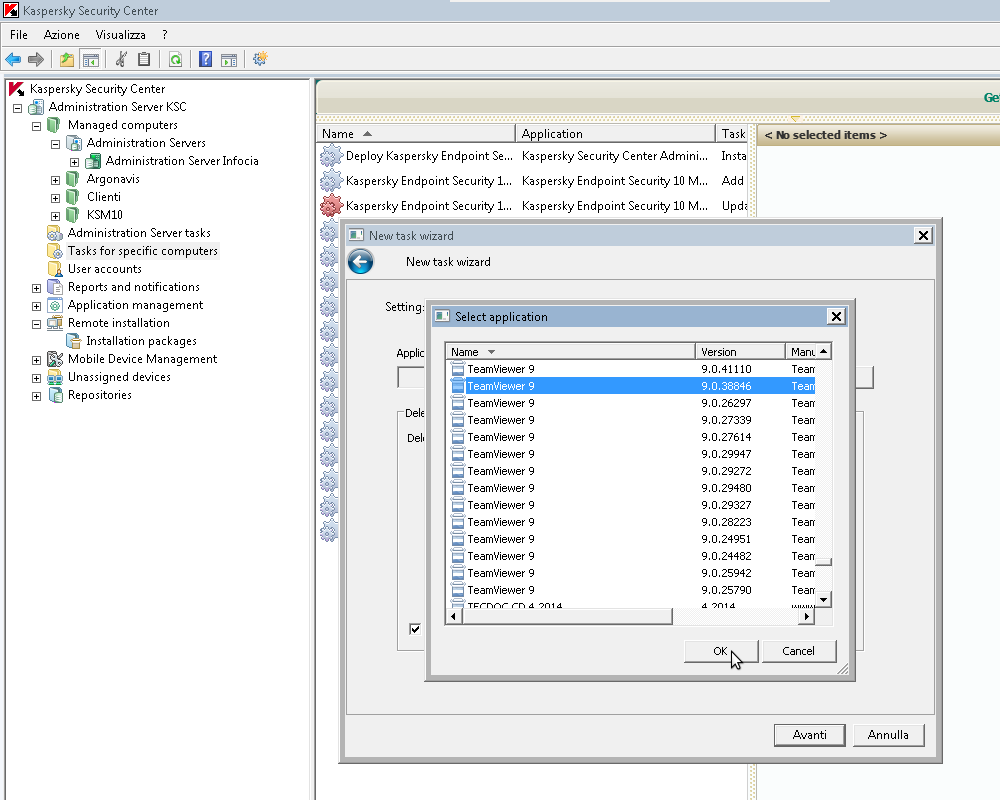Viewport: 1000px width, 800px height.
Task: Select Tasks for specific computers tree item
Action: 142,251
